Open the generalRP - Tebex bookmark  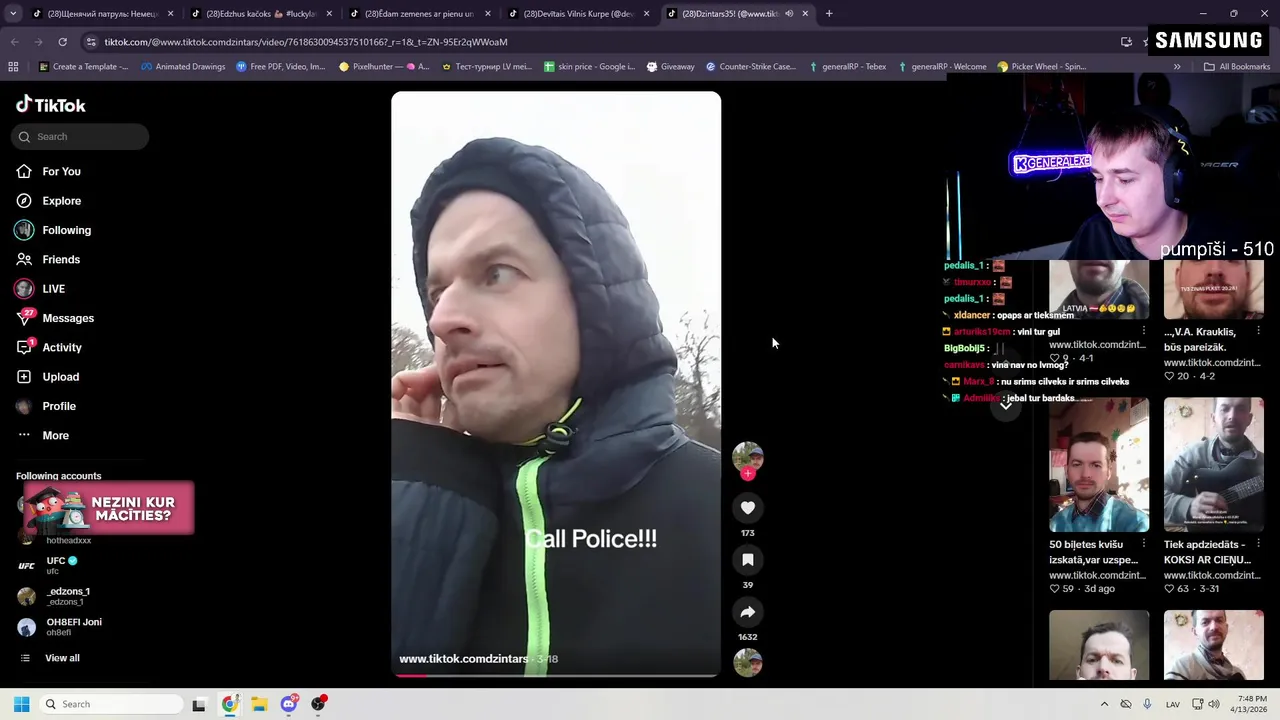coord(847,67)
